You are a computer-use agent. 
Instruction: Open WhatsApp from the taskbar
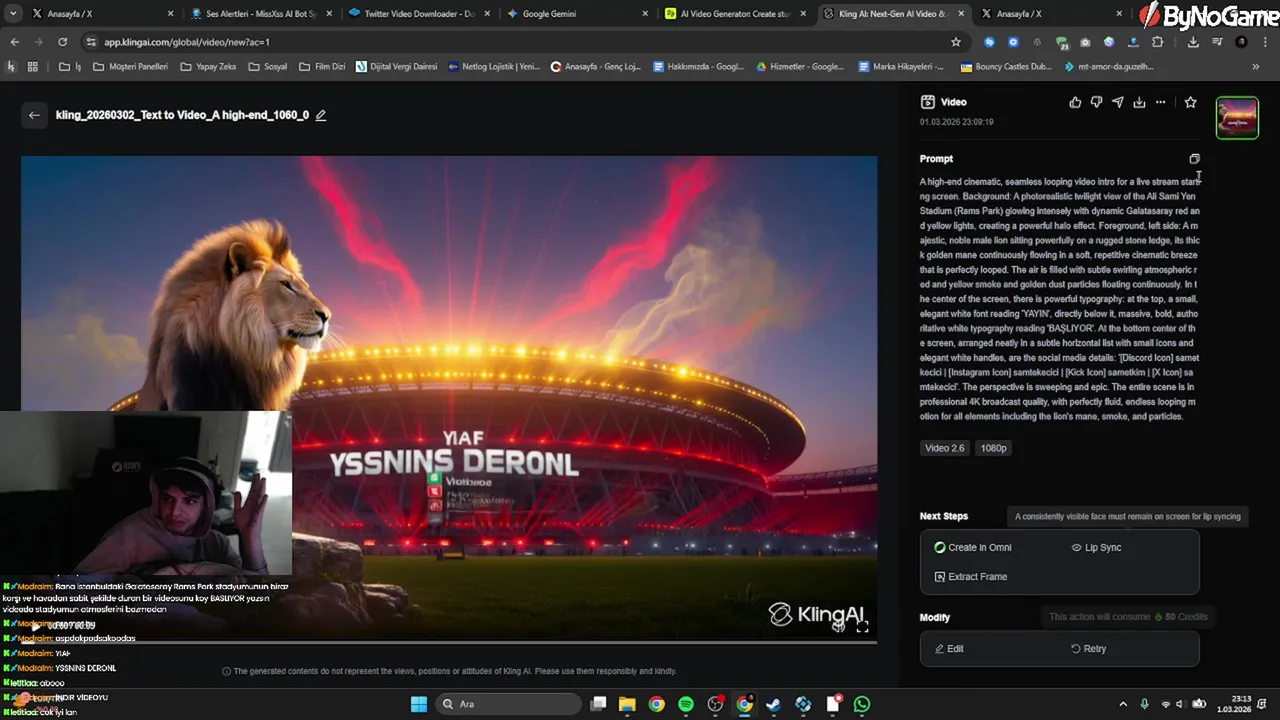[862, 704]
